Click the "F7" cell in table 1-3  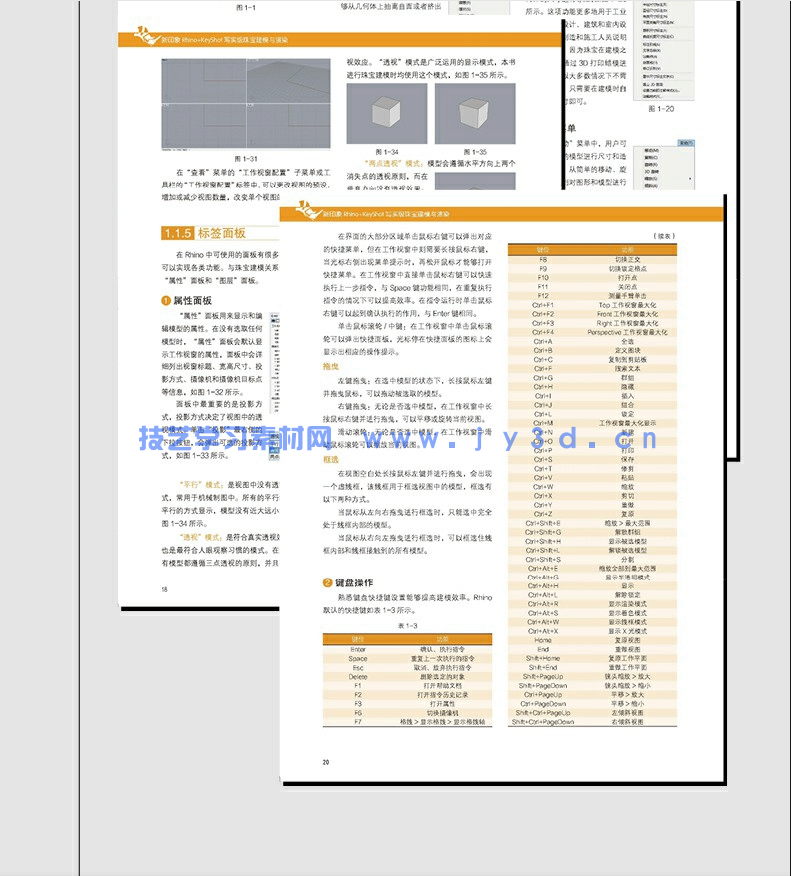click(358, 722)
